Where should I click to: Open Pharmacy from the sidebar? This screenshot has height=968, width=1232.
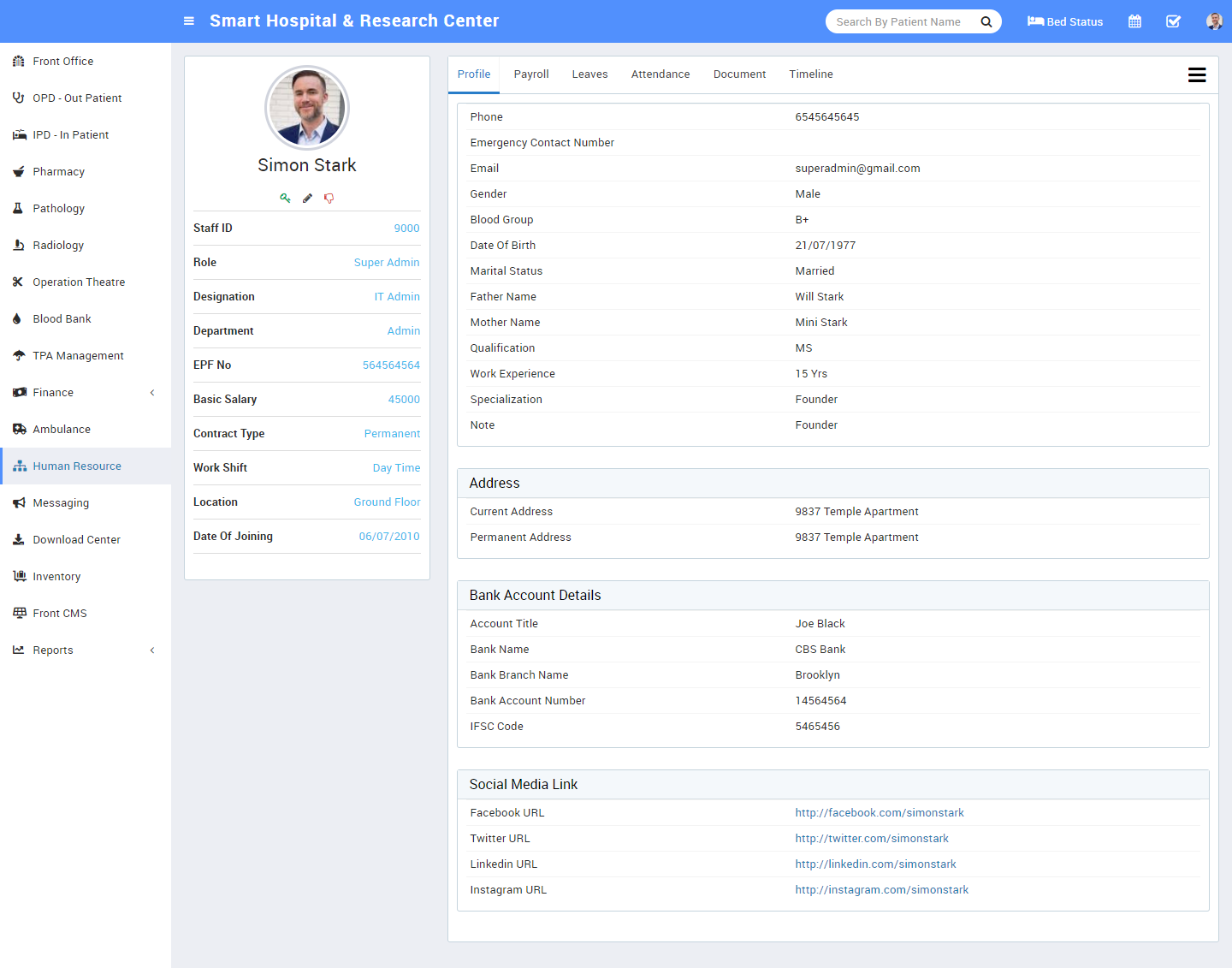pyautogui.click(x=58, y=172)
